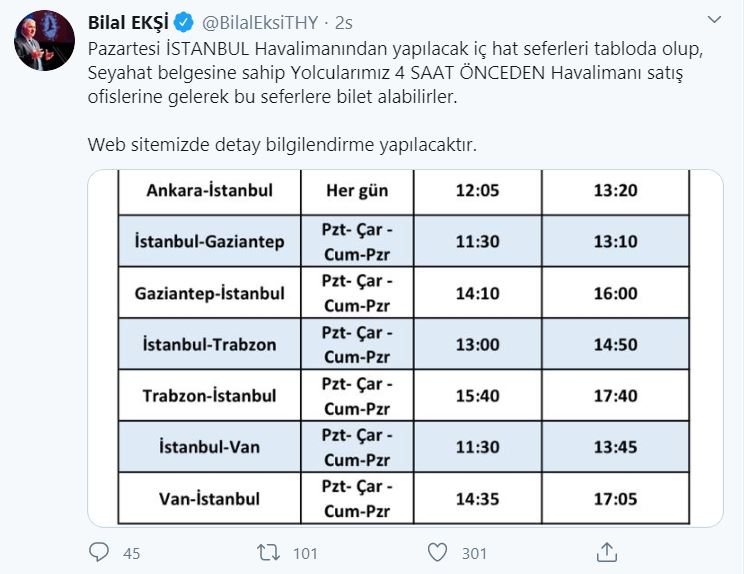
Task: Click the blue verified badge
Action: click(184, 22)
